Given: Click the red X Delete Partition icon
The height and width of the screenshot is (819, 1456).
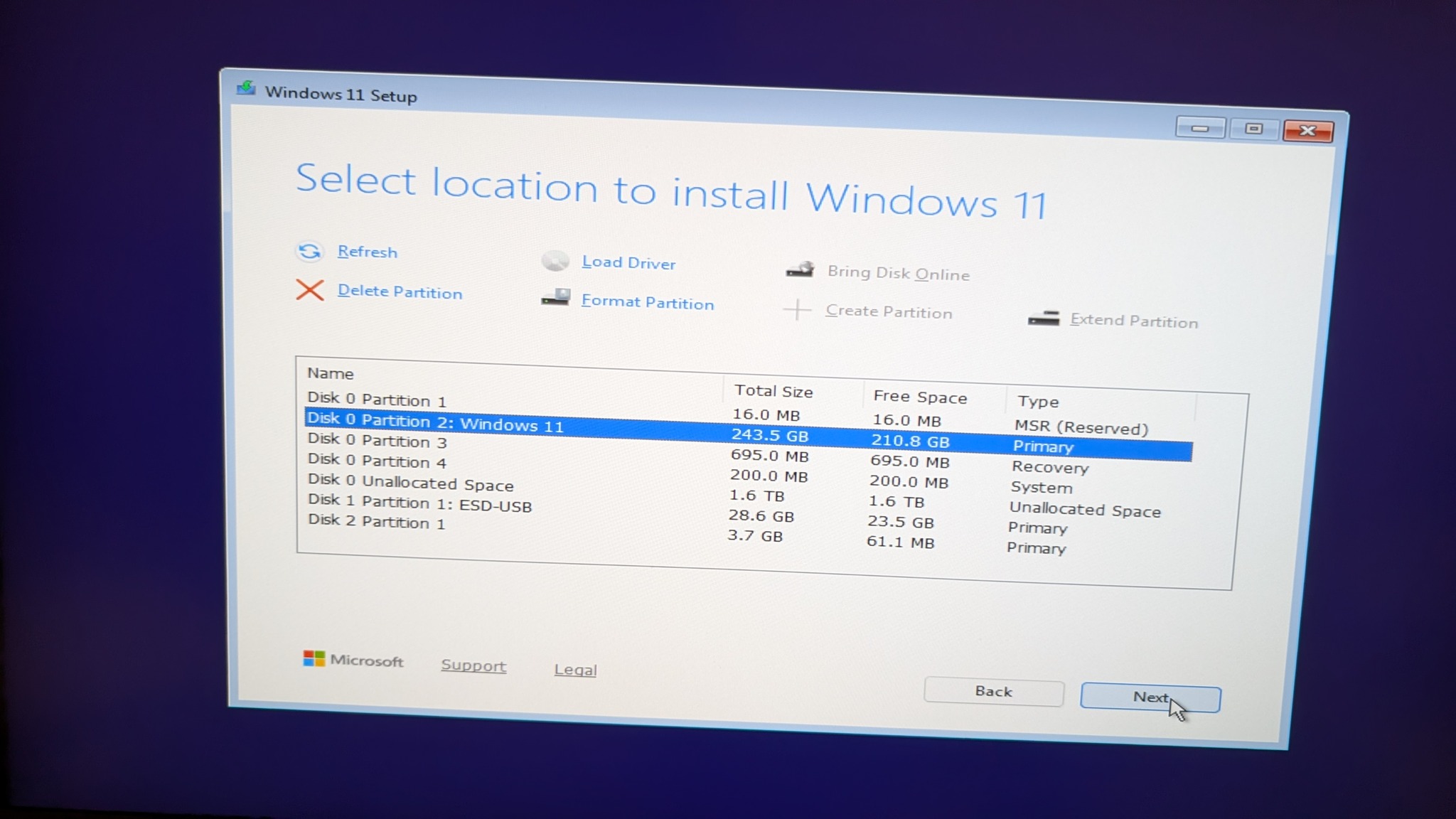Looking at the screenshot, I should coord(310,290).
